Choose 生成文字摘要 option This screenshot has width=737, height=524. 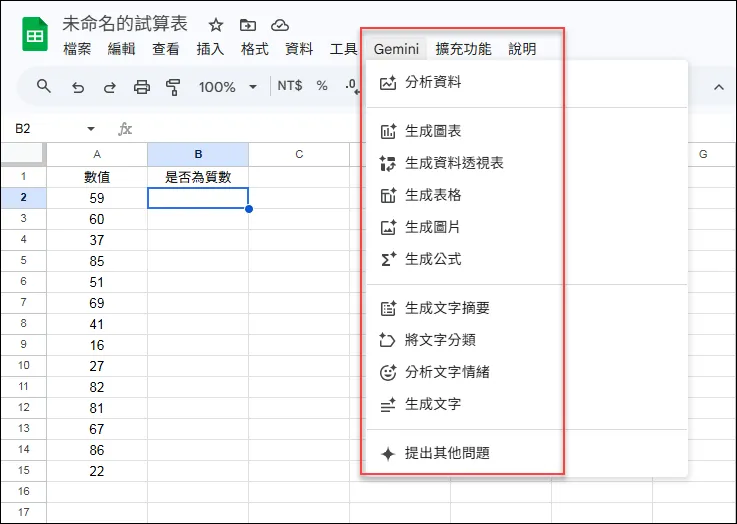click(526, 308)
